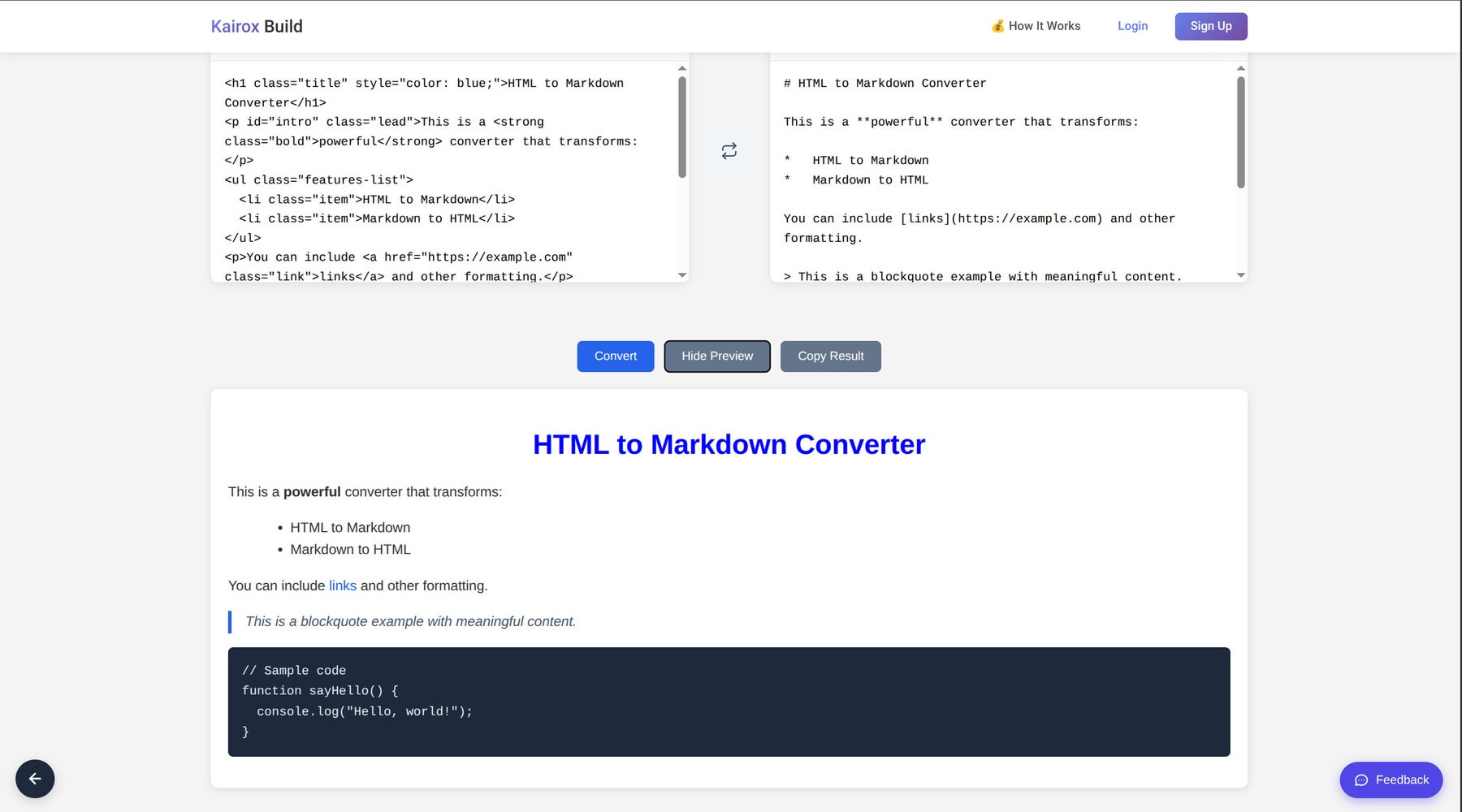
Task: Click up arrow of Markdown output scrollbar
Action: [x=1240, y=68]
